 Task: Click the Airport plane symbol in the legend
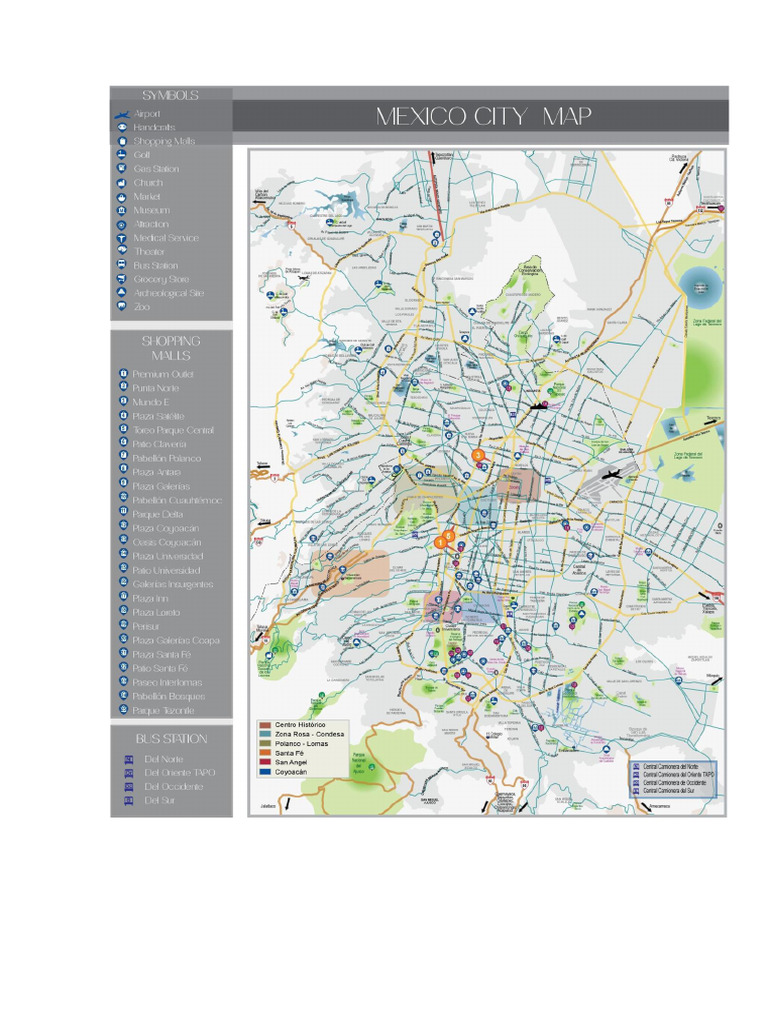pos(122,114)
